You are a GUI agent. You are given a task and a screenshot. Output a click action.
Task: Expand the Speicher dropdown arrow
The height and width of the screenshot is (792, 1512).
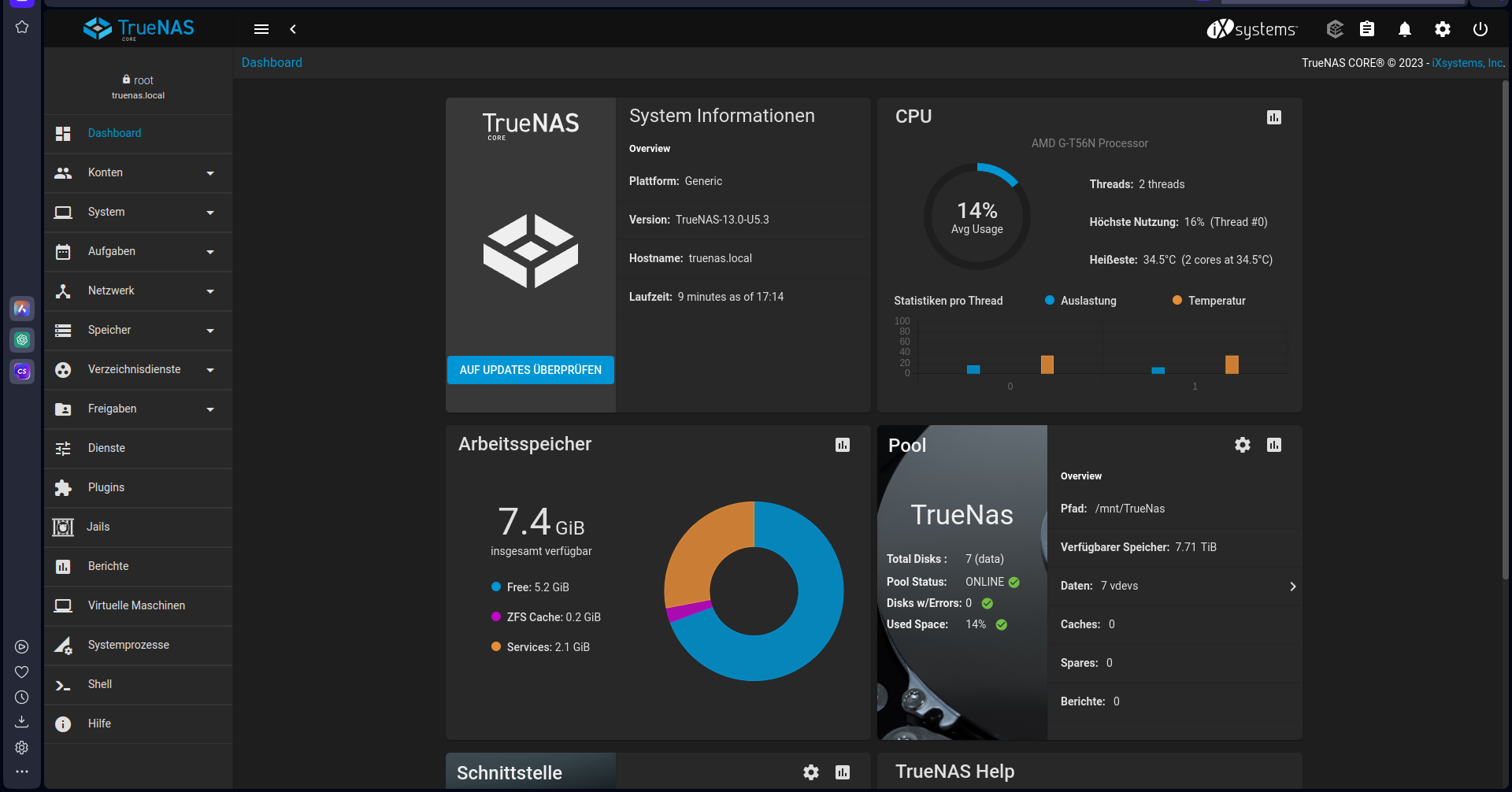[210, 331]
